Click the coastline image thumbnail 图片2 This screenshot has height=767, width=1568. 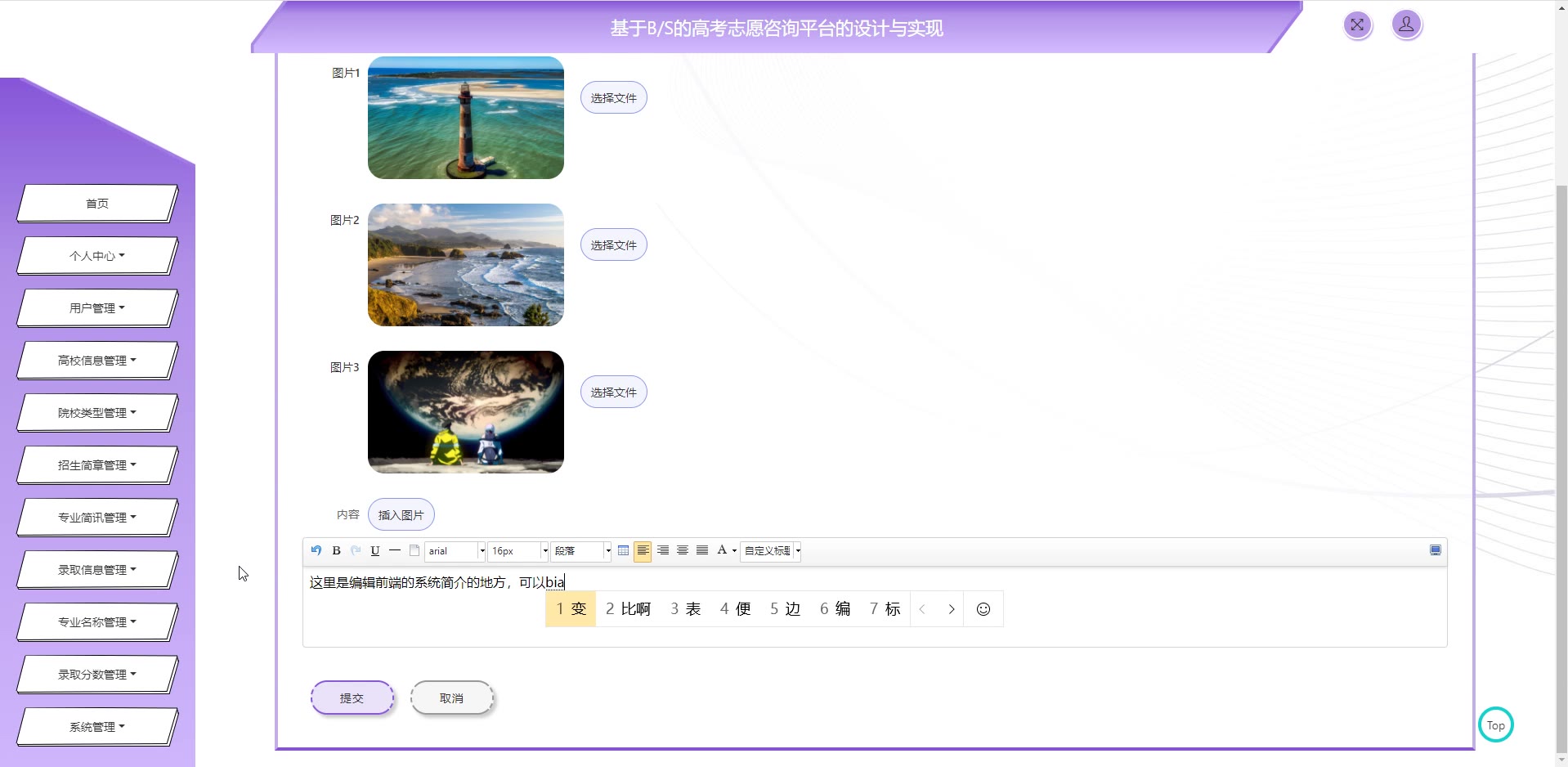466,265
